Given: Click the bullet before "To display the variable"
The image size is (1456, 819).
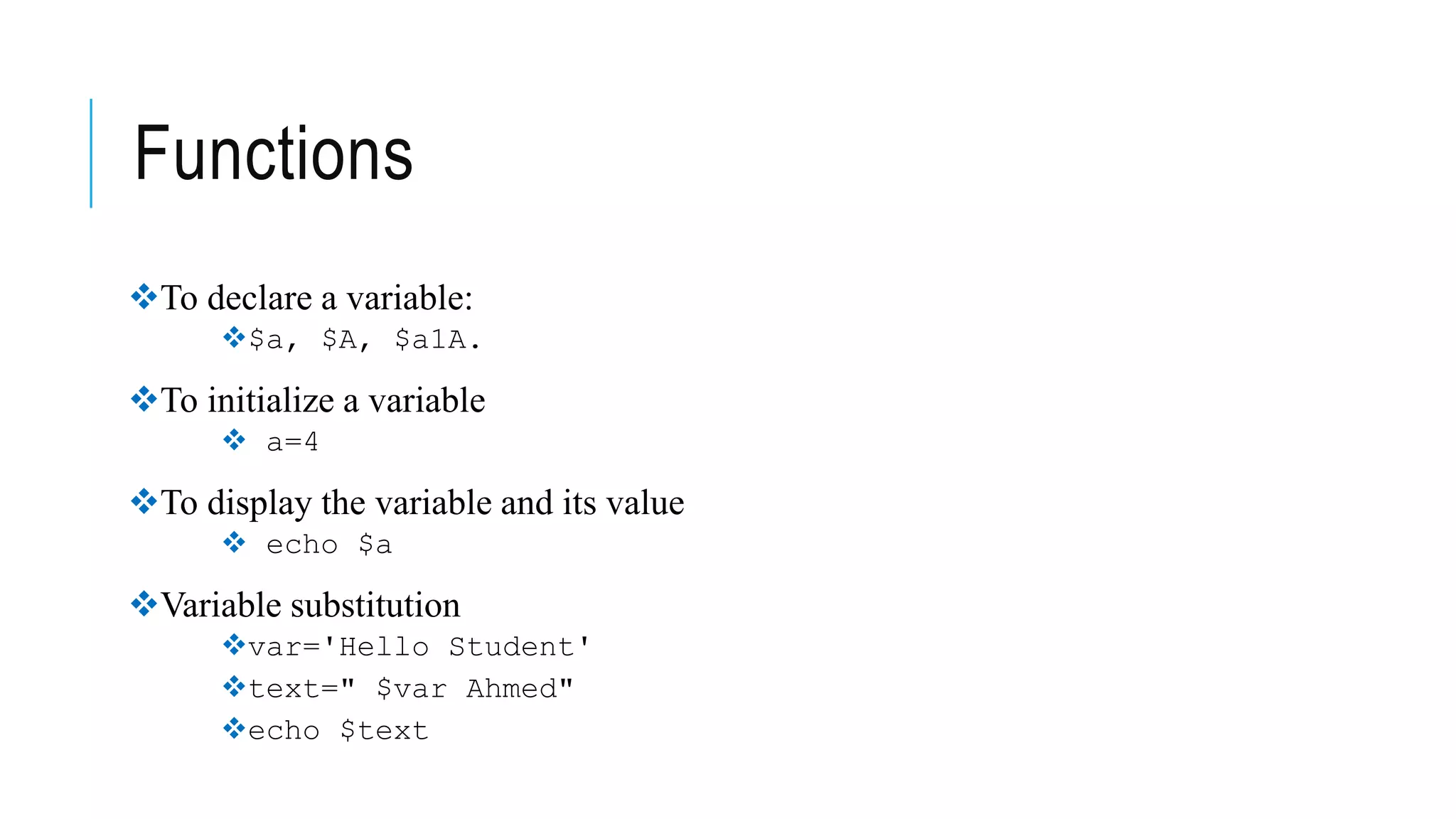Looking at the screenshot, I should (x=144, y=501).
